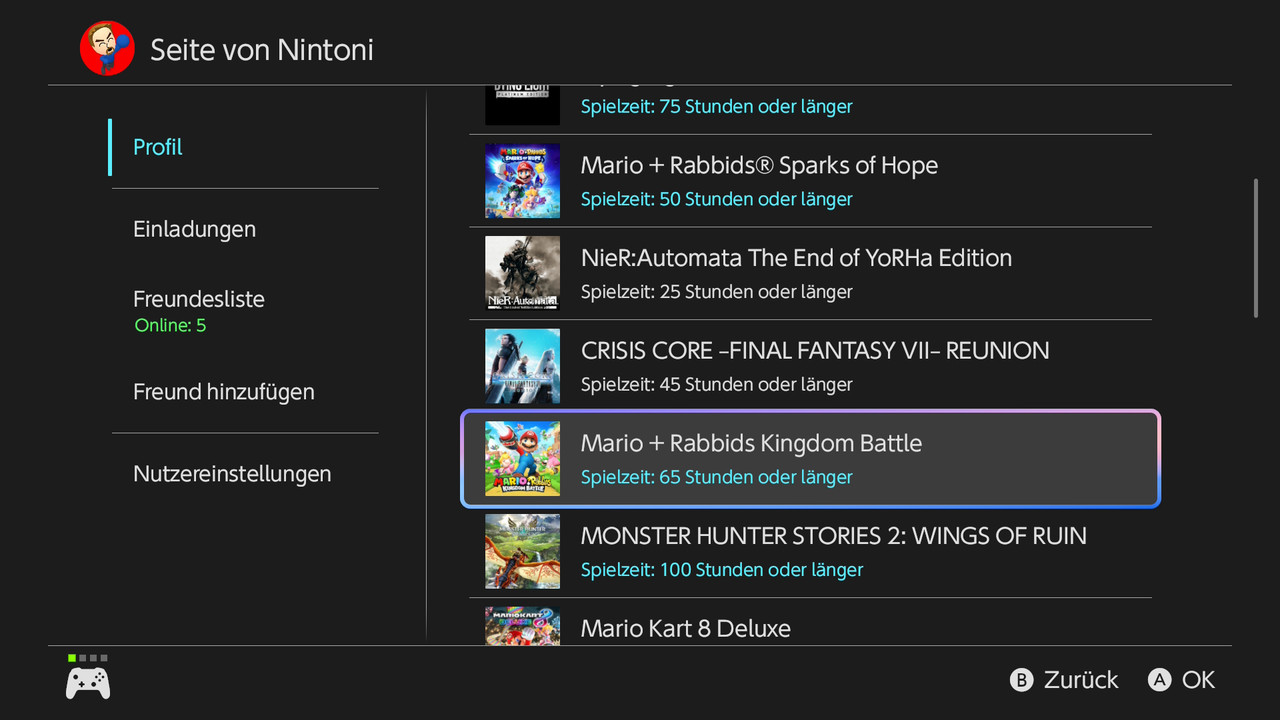Click the 'Spielzeit: 45 Stunden oder länger' text
1280x720 pixels.
[717, 384]
